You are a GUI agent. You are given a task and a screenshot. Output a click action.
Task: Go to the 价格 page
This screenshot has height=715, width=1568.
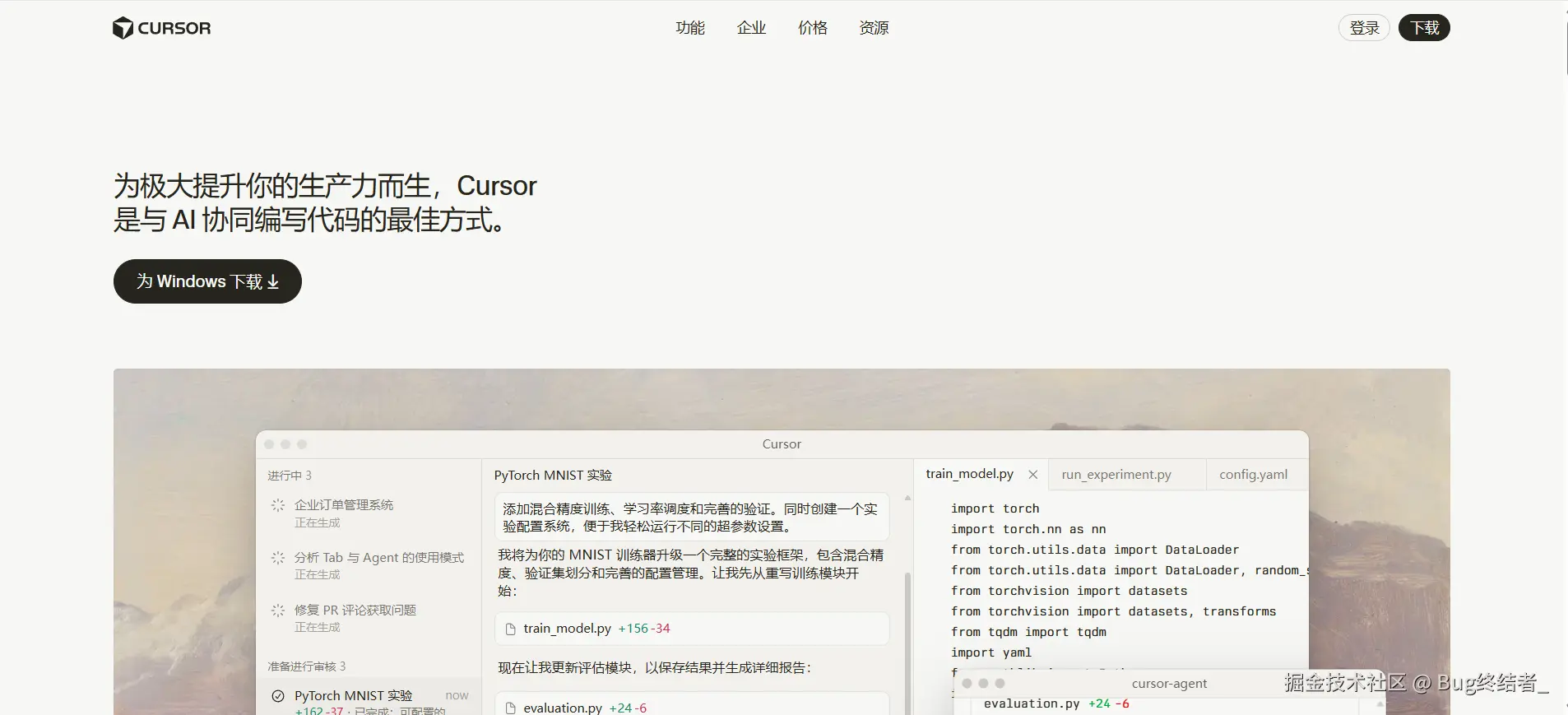point(813,28)
